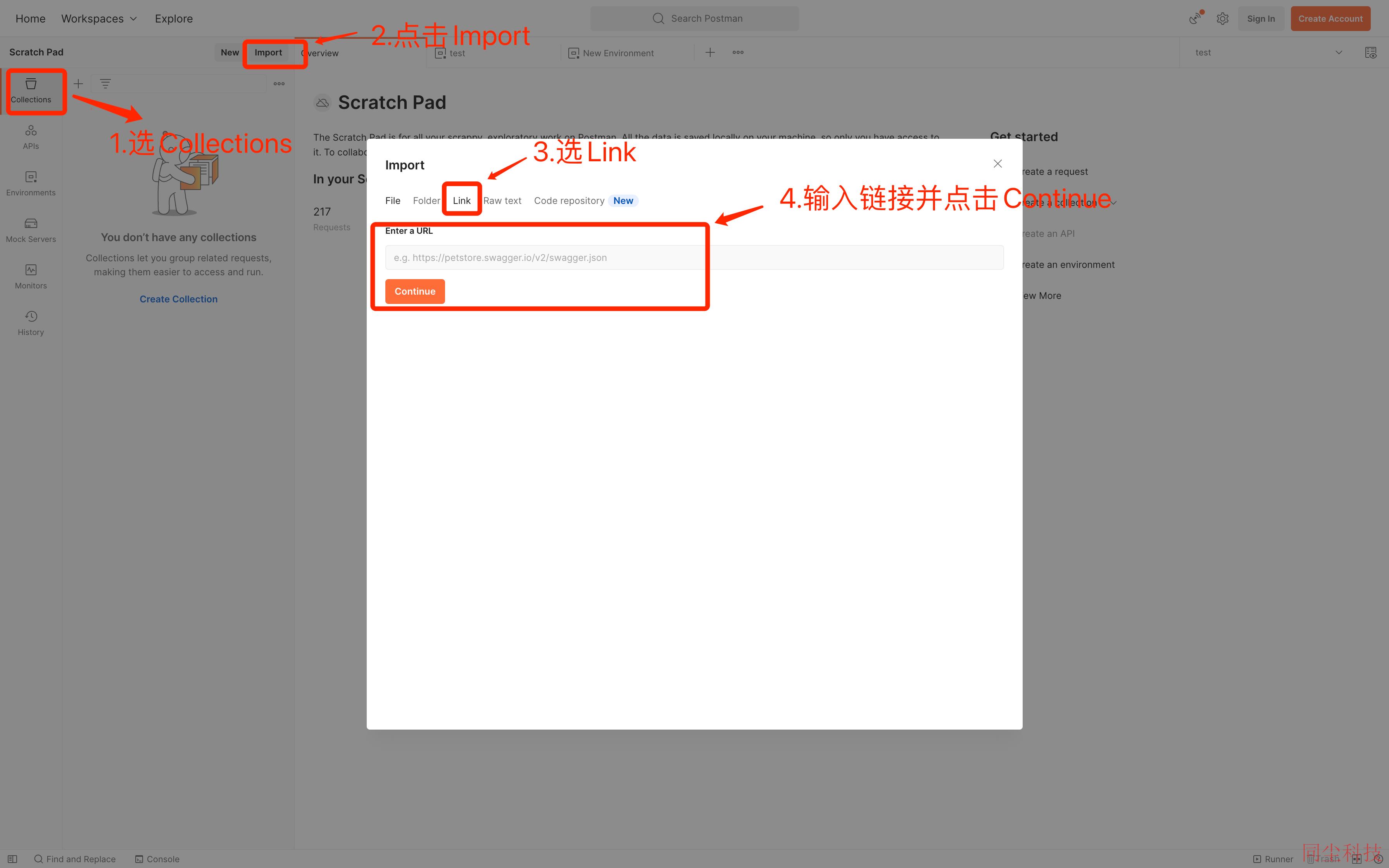Open the test environment dropdown
This screenshot has width=1389, height=868.
pyautogui.click(x=1268, y=52)
